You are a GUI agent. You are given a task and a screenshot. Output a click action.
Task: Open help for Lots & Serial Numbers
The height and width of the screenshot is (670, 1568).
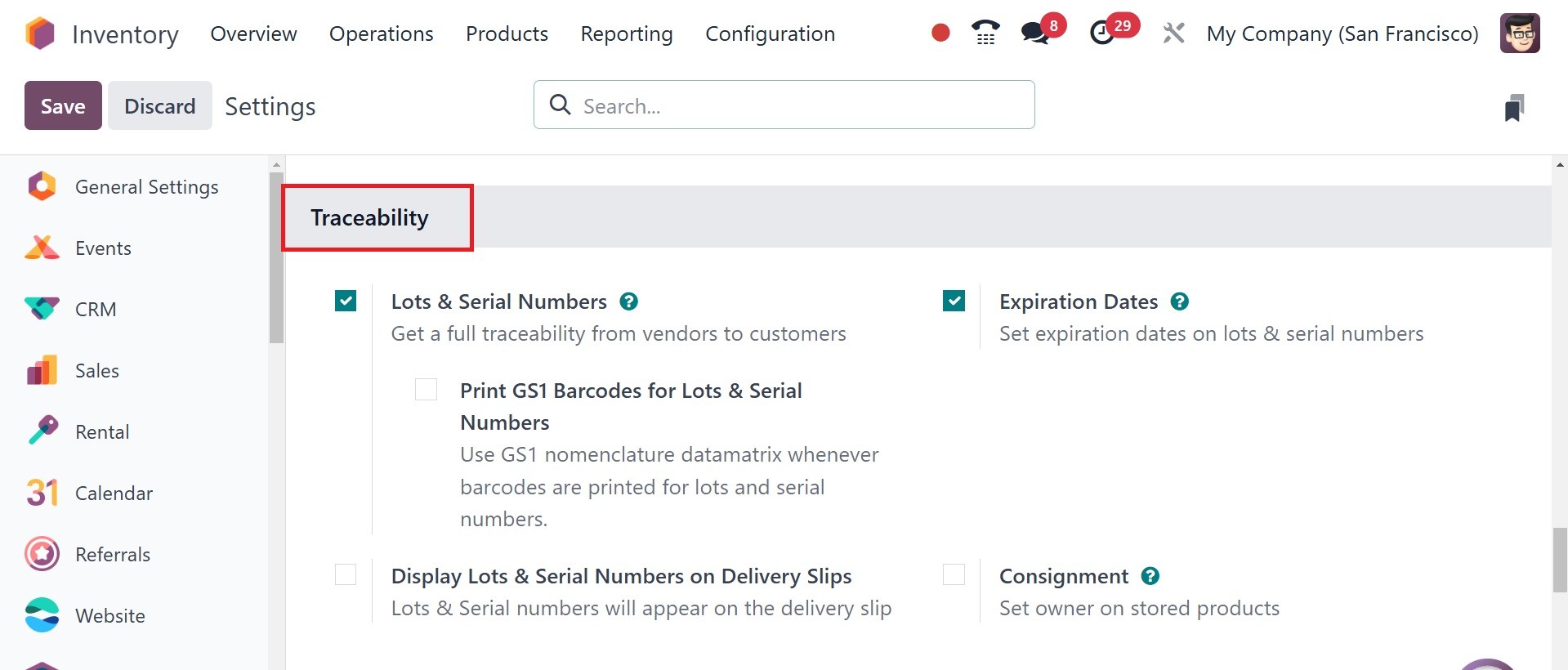click(628, 301)
